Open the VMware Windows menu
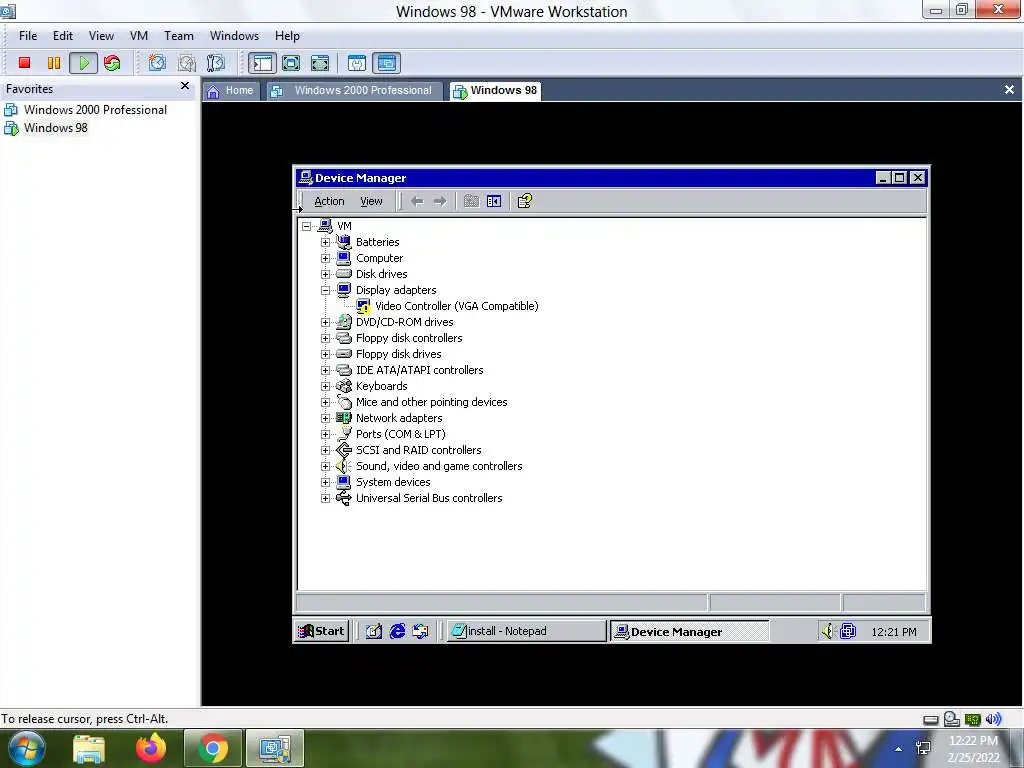The width and height of the screenshot is (1024, 768). click(x=234, y=36)
